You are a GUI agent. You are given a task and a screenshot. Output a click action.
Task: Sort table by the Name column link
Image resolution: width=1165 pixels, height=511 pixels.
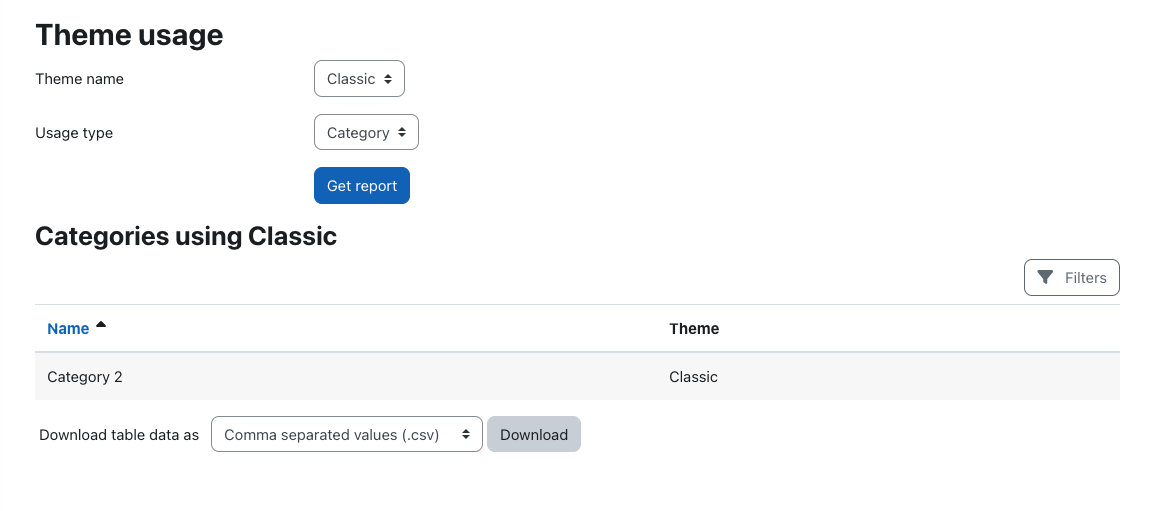[x=68, y=328]
